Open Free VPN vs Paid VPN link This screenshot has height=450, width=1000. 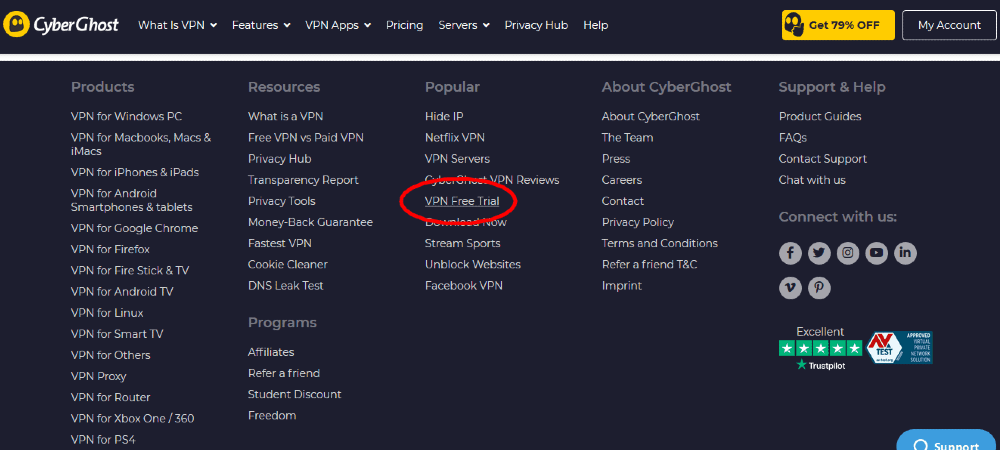tap(306, 137)
